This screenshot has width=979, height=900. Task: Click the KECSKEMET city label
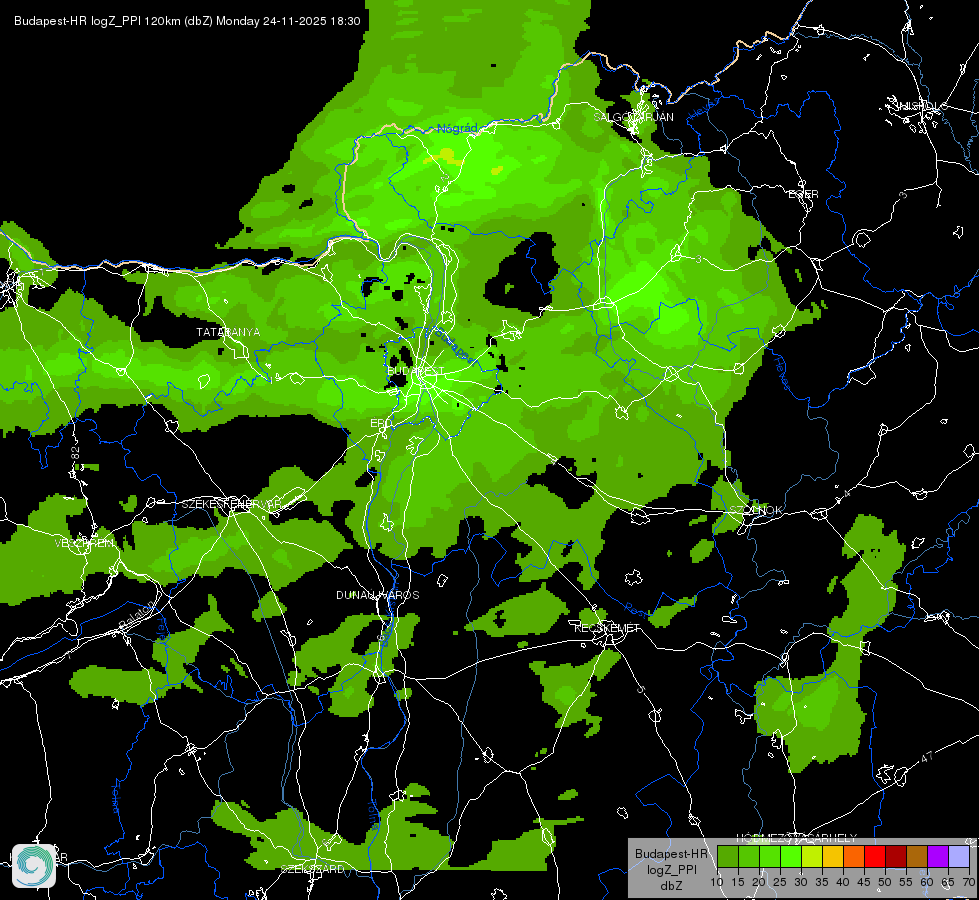click(607, 628)
